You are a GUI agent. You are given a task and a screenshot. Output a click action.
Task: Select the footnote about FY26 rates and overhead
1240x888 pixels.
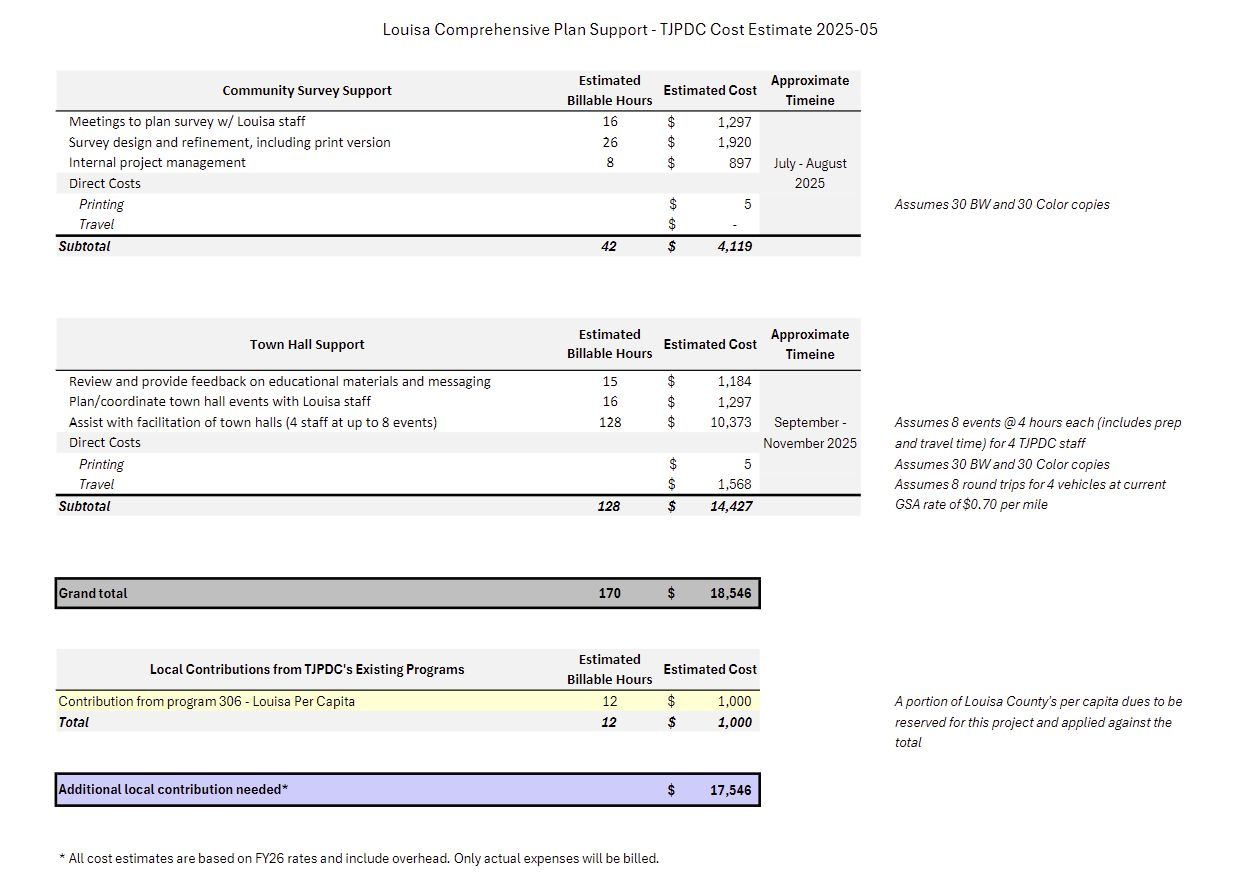pyautogui.click(x=359, y=858)
